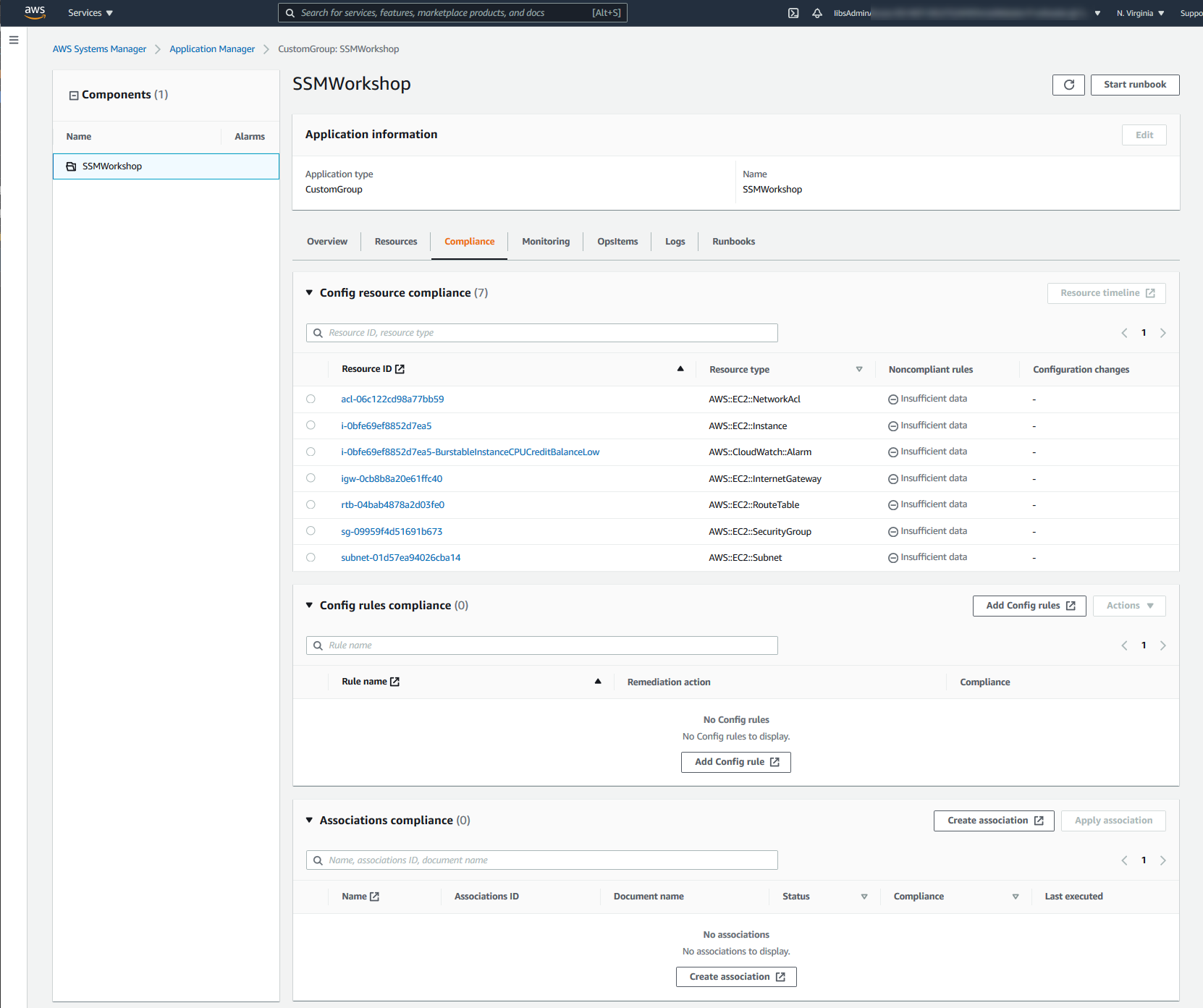Click magnifier icon in the Resource ID search box
Screen dimensions: 1203x1008
(318, 333)
